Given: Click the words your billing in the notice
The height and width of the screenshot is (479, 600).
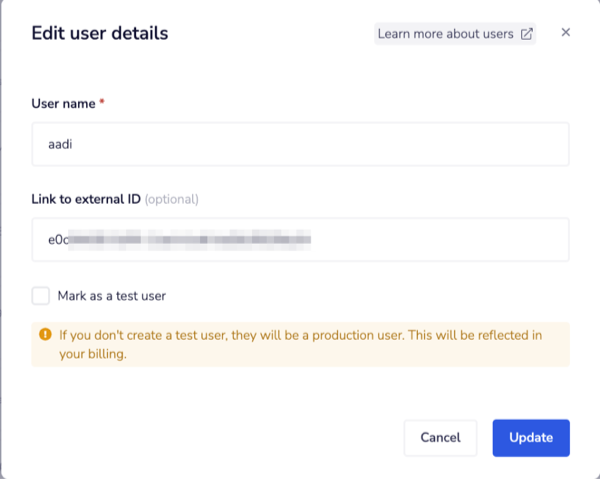Looking at the screenshot, I should click(x=93, y=354).
